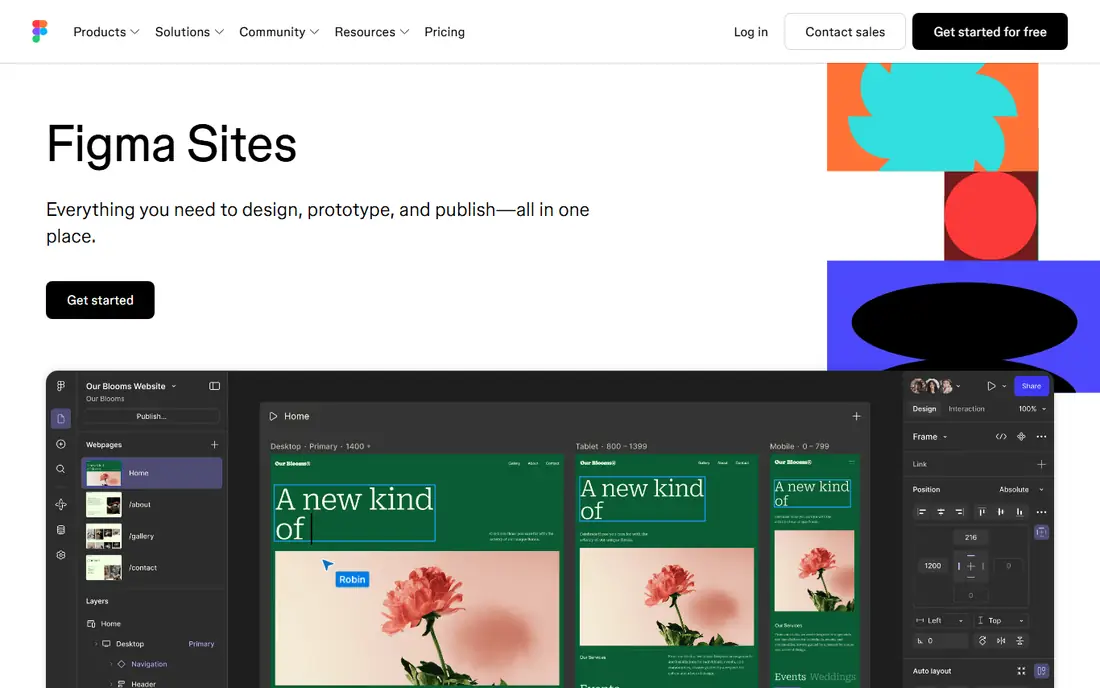Select the Home webpage thumbnail
The width and height of the screenshot is (1100, 688).
point(104,473)
